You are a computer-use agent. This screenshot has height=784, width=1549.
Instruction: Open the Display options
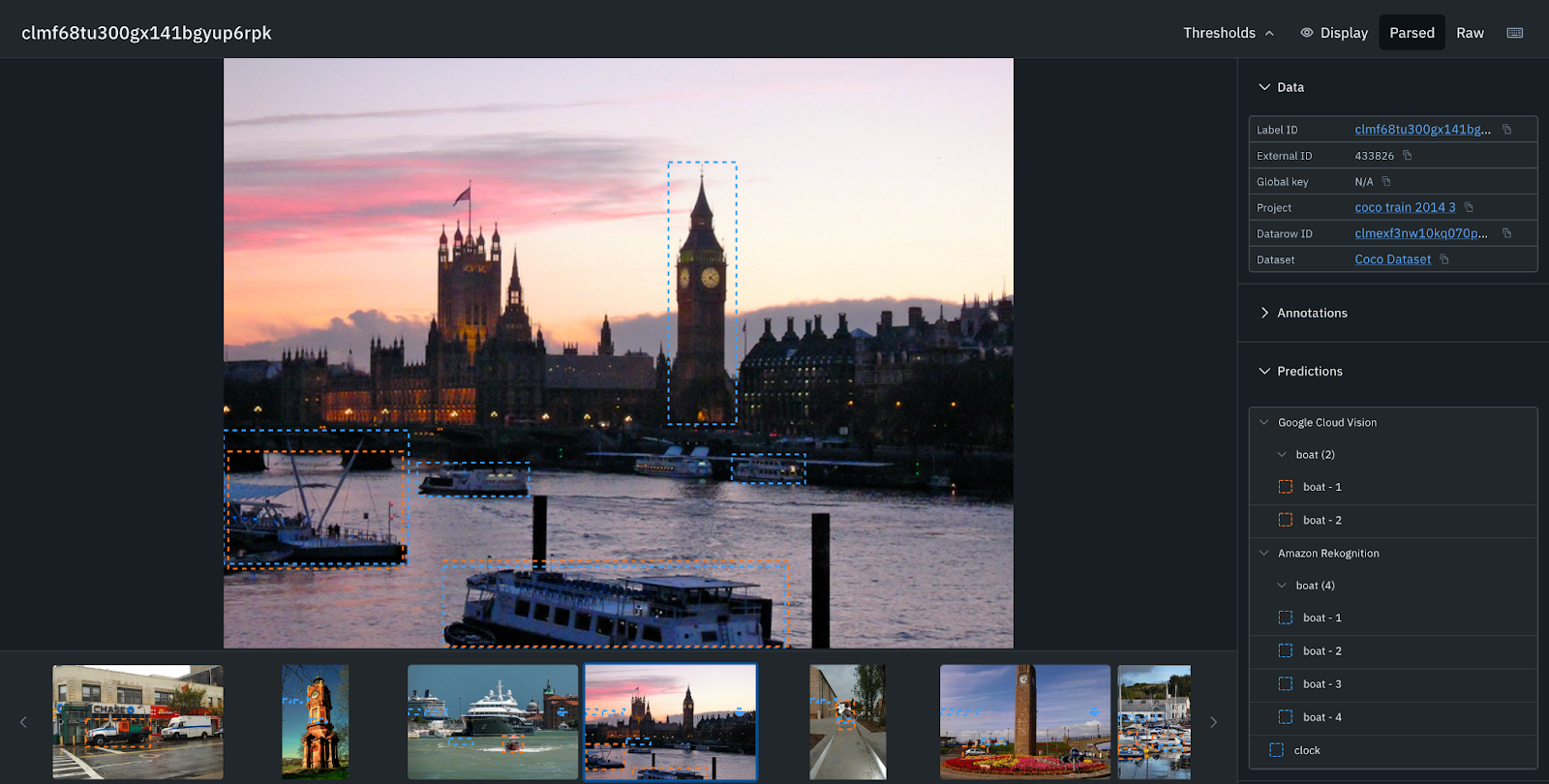coord(1334,33)
